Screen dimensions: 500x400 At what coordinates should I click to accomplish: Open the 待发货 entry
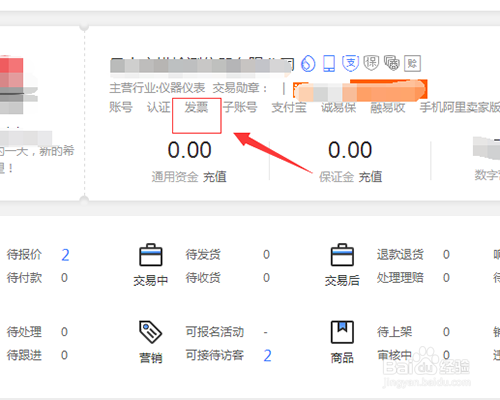pos(203,255)
